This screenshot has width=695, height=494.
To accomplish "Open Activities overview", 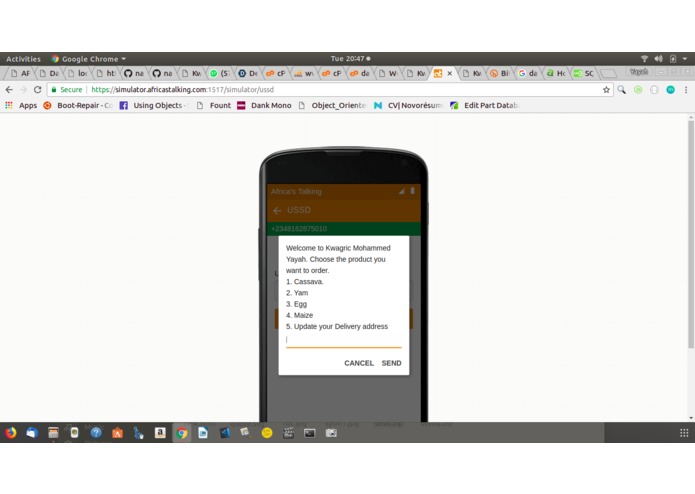I will pos(23,59).
